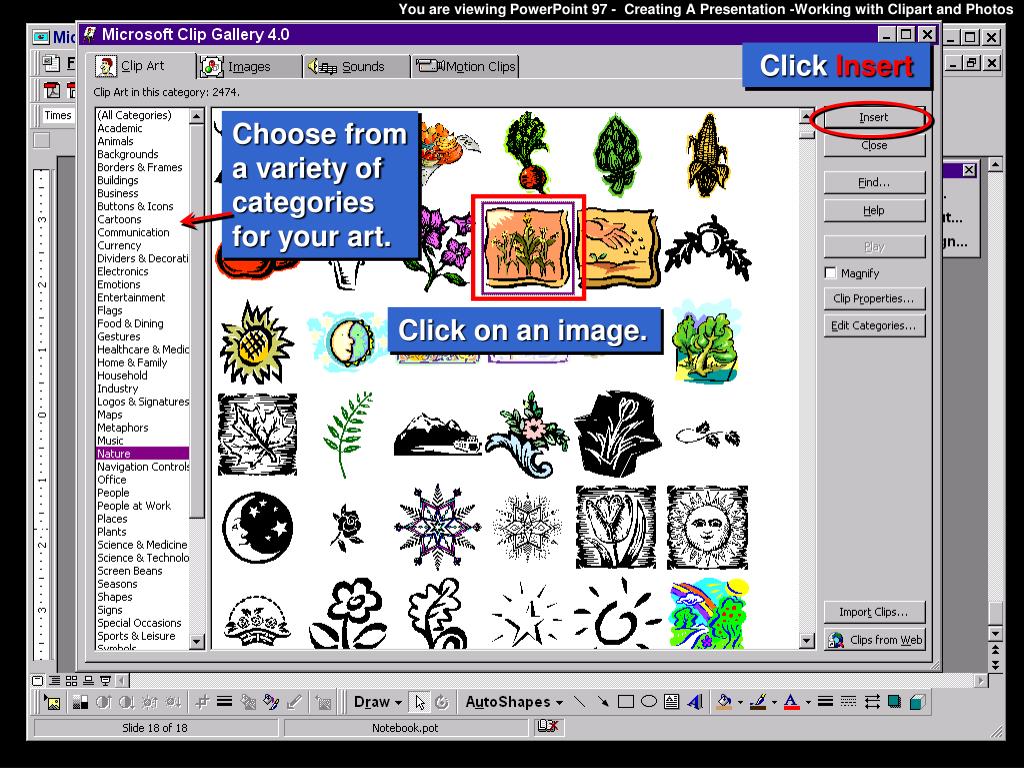This screenshot has width=1024, height=768.
Task: Switch to the Sounds tab
Action: pyautogui.click(x=357, y=66)
